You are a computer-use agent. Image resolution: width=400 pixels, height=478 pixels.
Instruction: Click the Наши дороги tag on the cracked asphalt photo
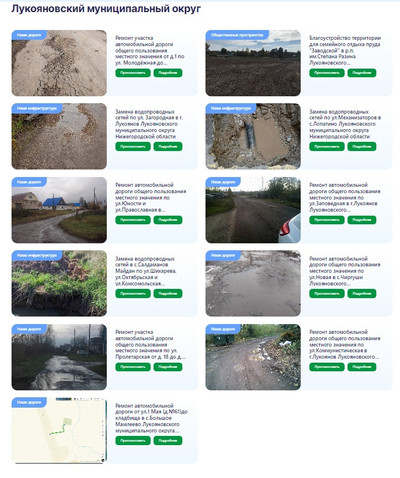tap(29, 35)
